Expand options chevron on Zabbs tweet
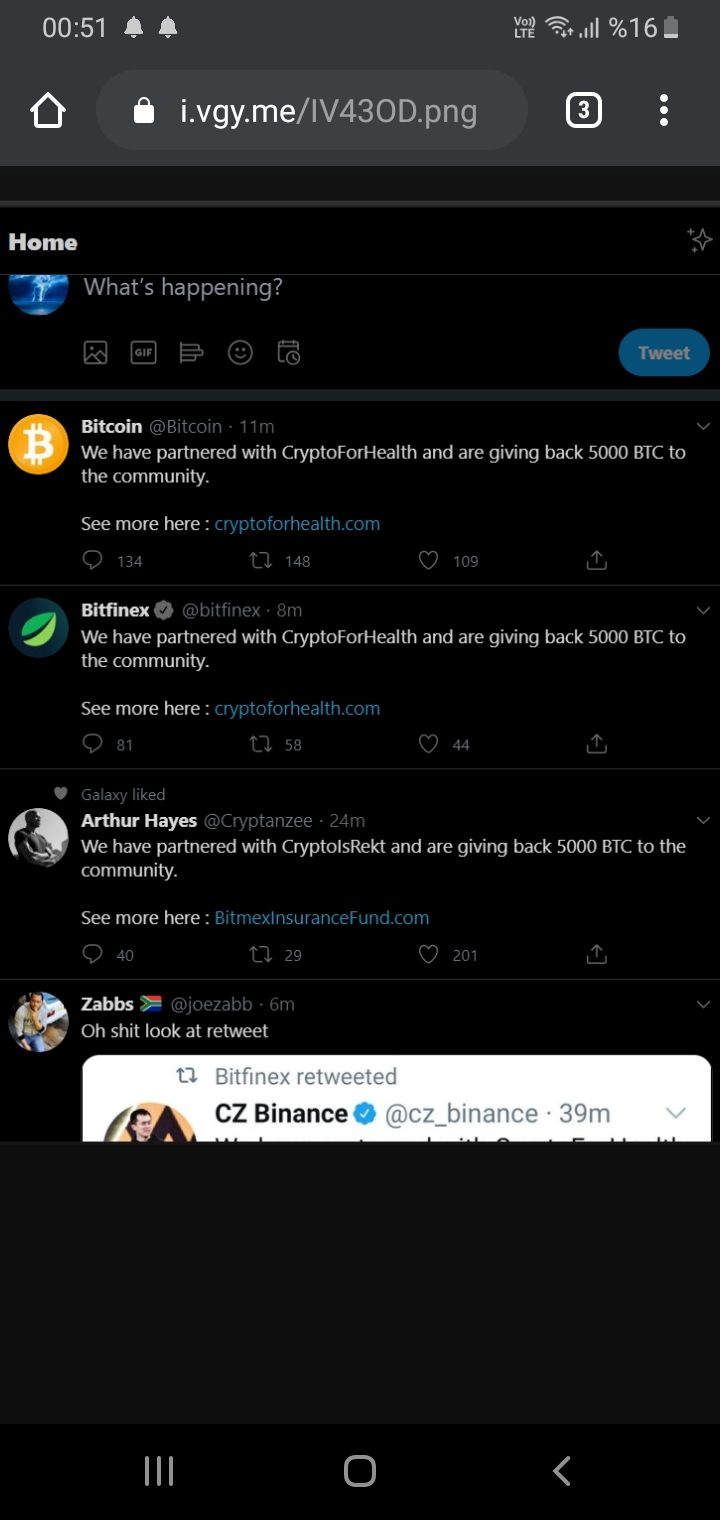 coord(703,1004)
